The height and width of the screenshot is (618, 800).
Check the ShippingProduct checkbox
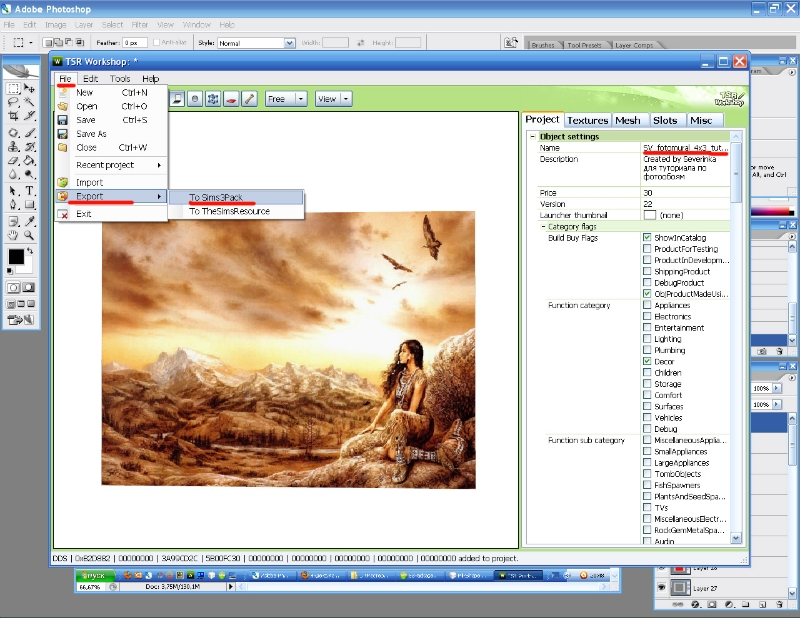pos(647,271)
